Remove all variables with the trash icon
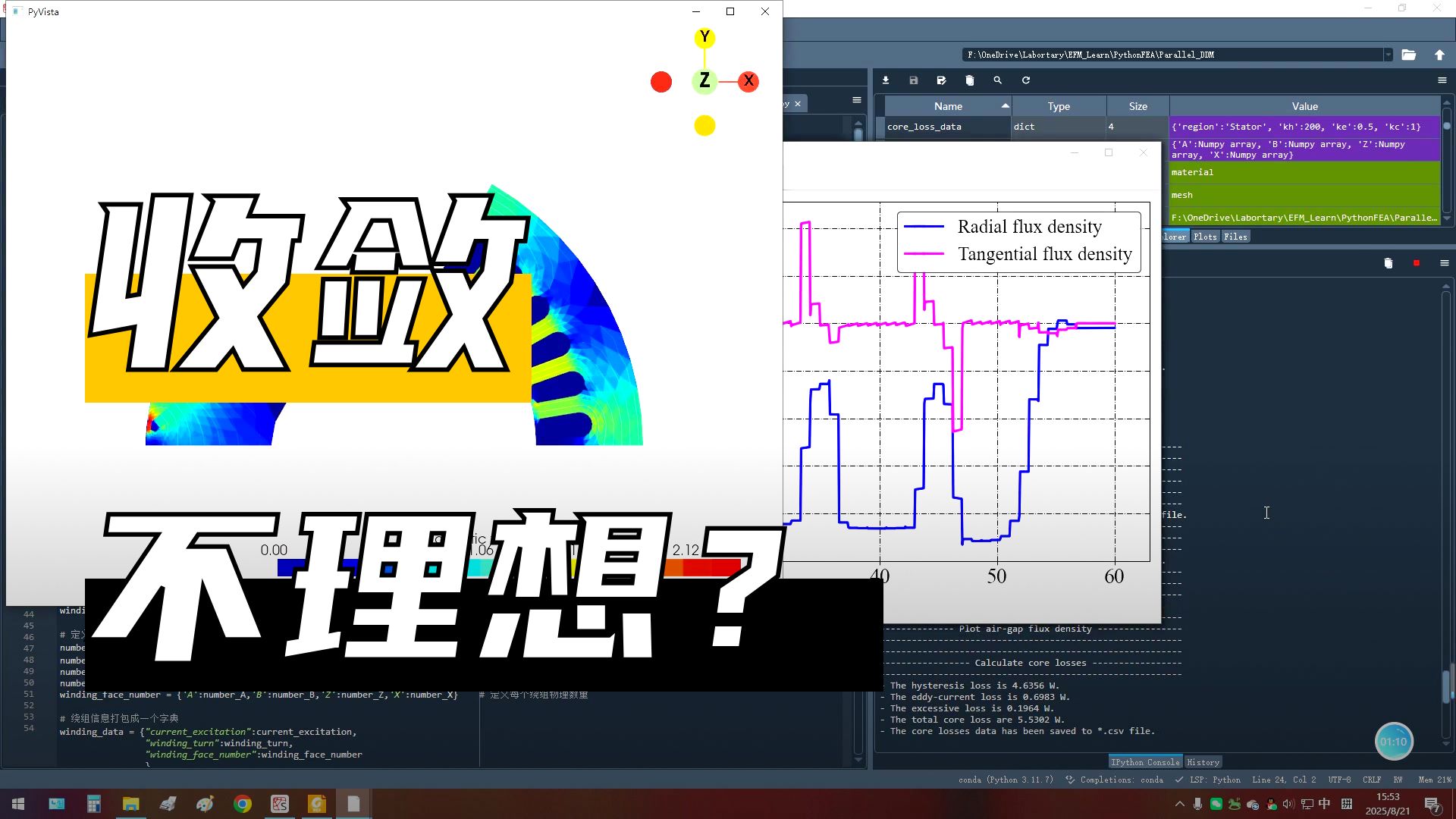Viewport: 1456px width, 819px height. coord(969,80)
